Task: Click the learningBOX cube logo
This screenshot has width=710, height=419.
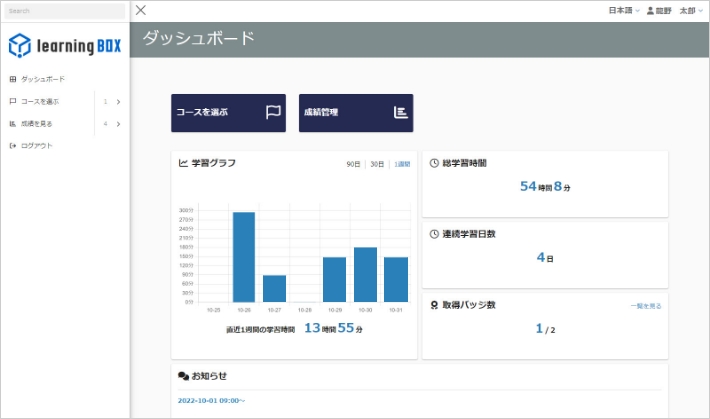Action: coord(20,45)
